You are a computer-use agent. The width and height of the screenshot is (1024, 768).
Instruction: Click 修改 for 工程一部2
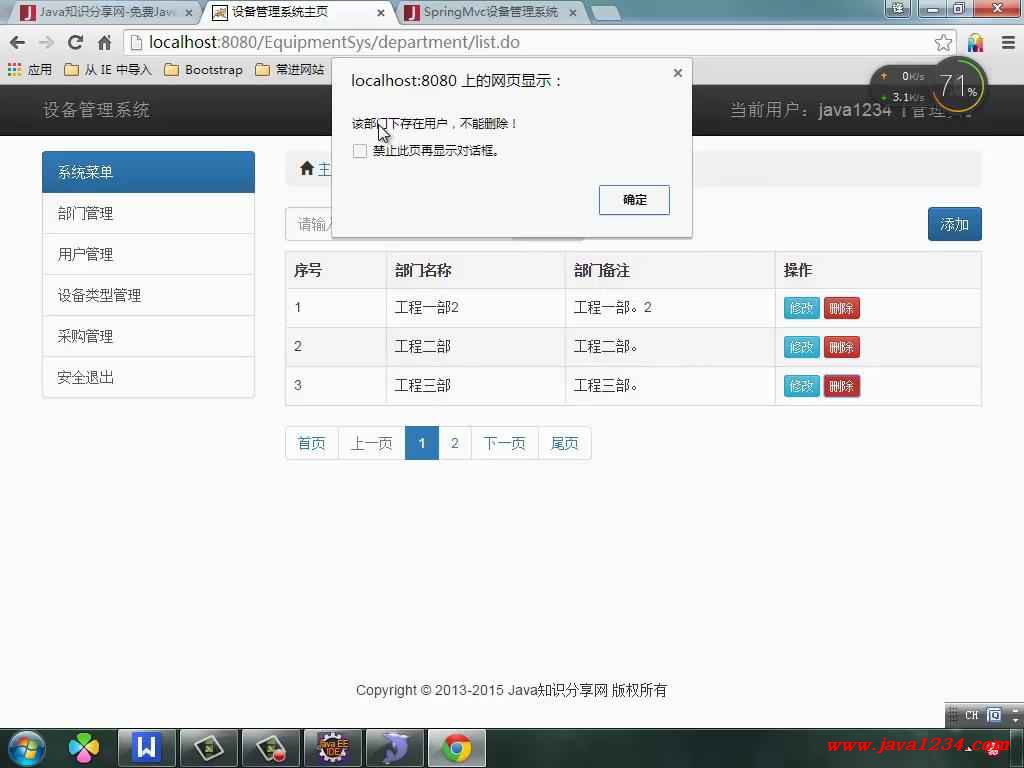[801, 308]
